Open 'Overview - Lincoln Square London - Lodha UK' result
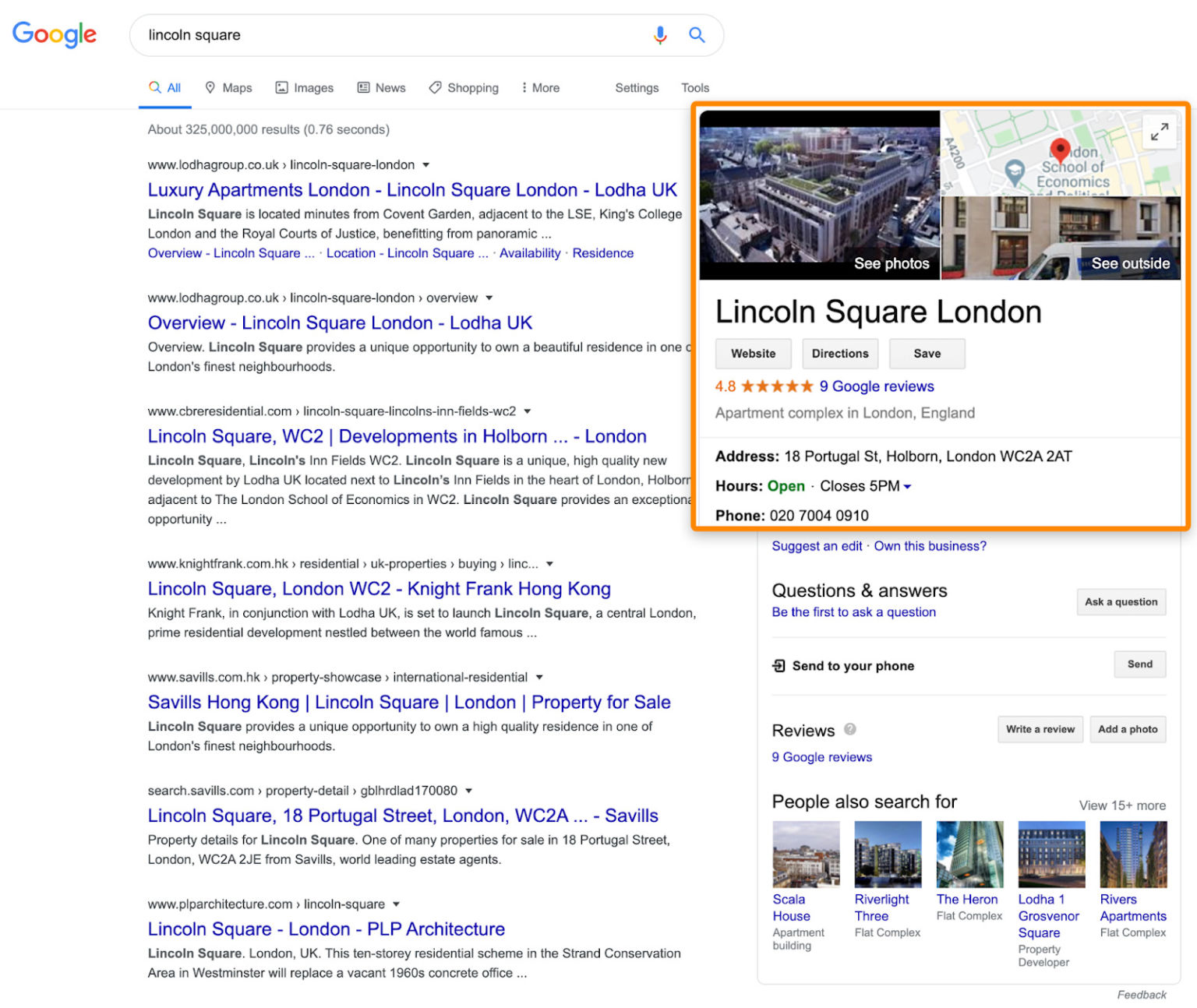Screen dimensions: 1197x1008 340,322
